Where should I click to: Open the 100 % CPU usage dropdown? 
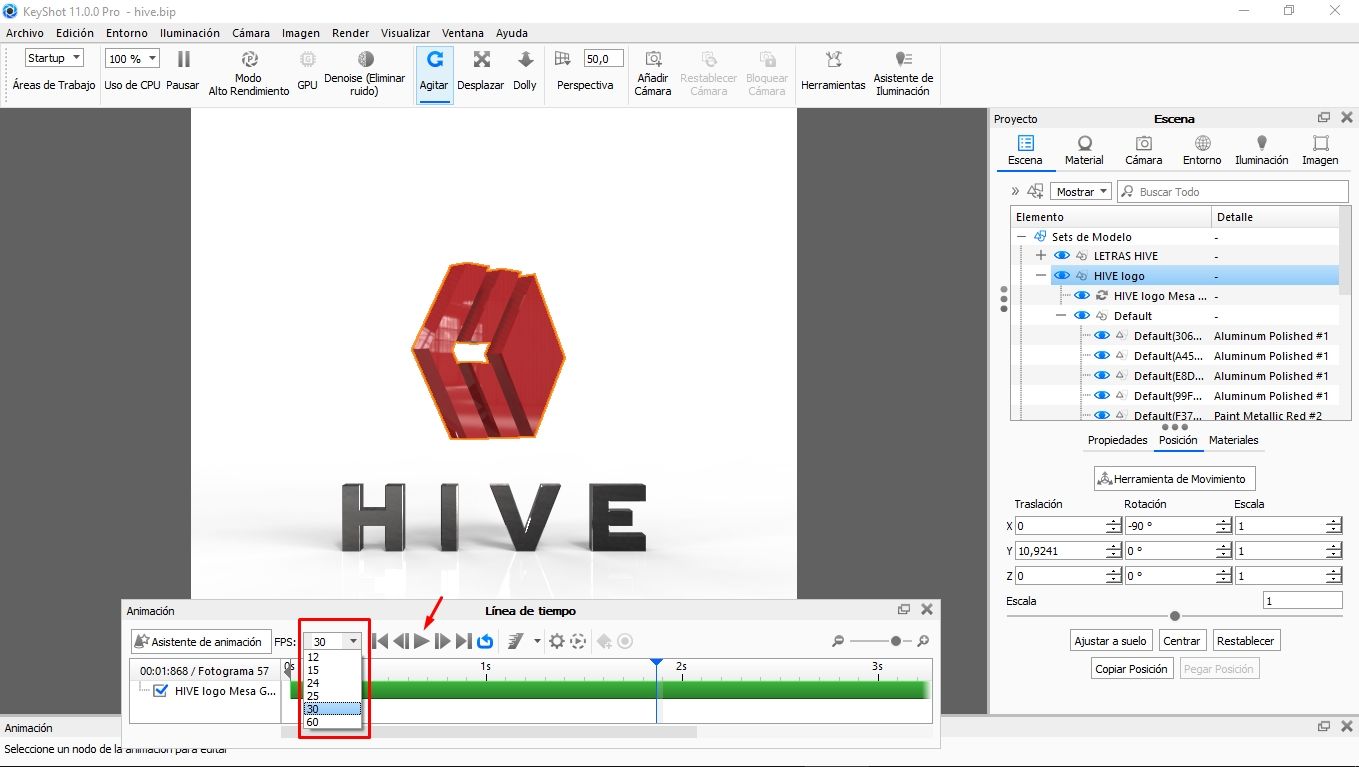131,58
